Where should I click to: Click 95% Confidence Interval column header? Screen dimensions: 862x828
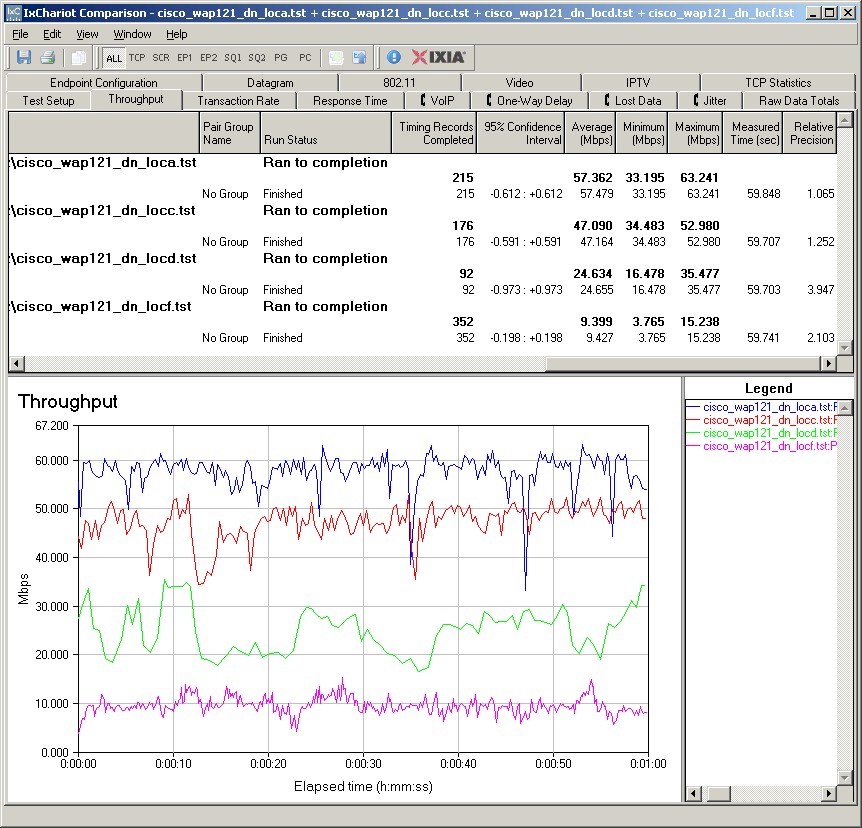click(x=520, y=133)
